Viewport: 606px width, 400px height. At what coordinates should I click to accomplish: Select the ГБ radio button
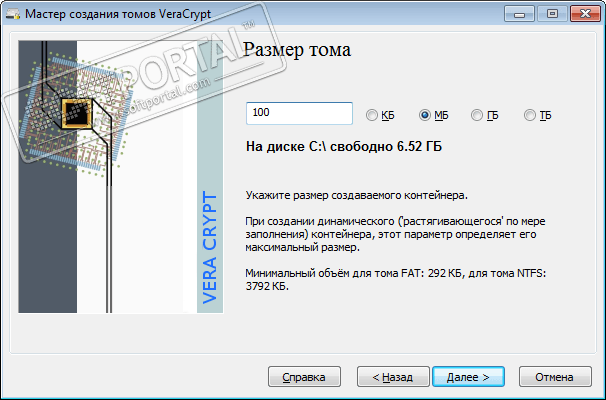[485, 115]
